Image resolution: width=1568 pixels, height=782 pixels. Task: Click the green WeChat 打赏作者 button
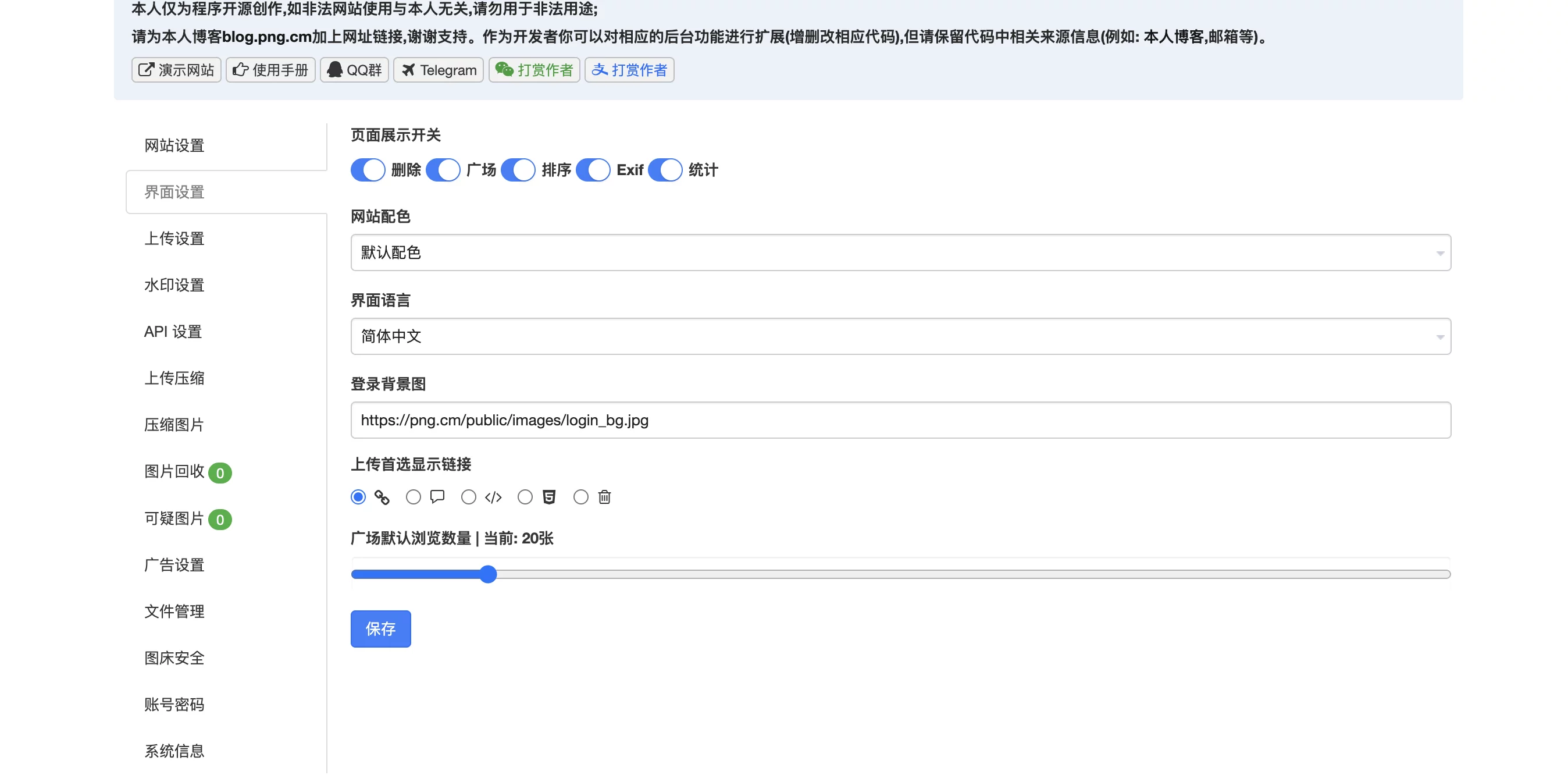[534, 70]
